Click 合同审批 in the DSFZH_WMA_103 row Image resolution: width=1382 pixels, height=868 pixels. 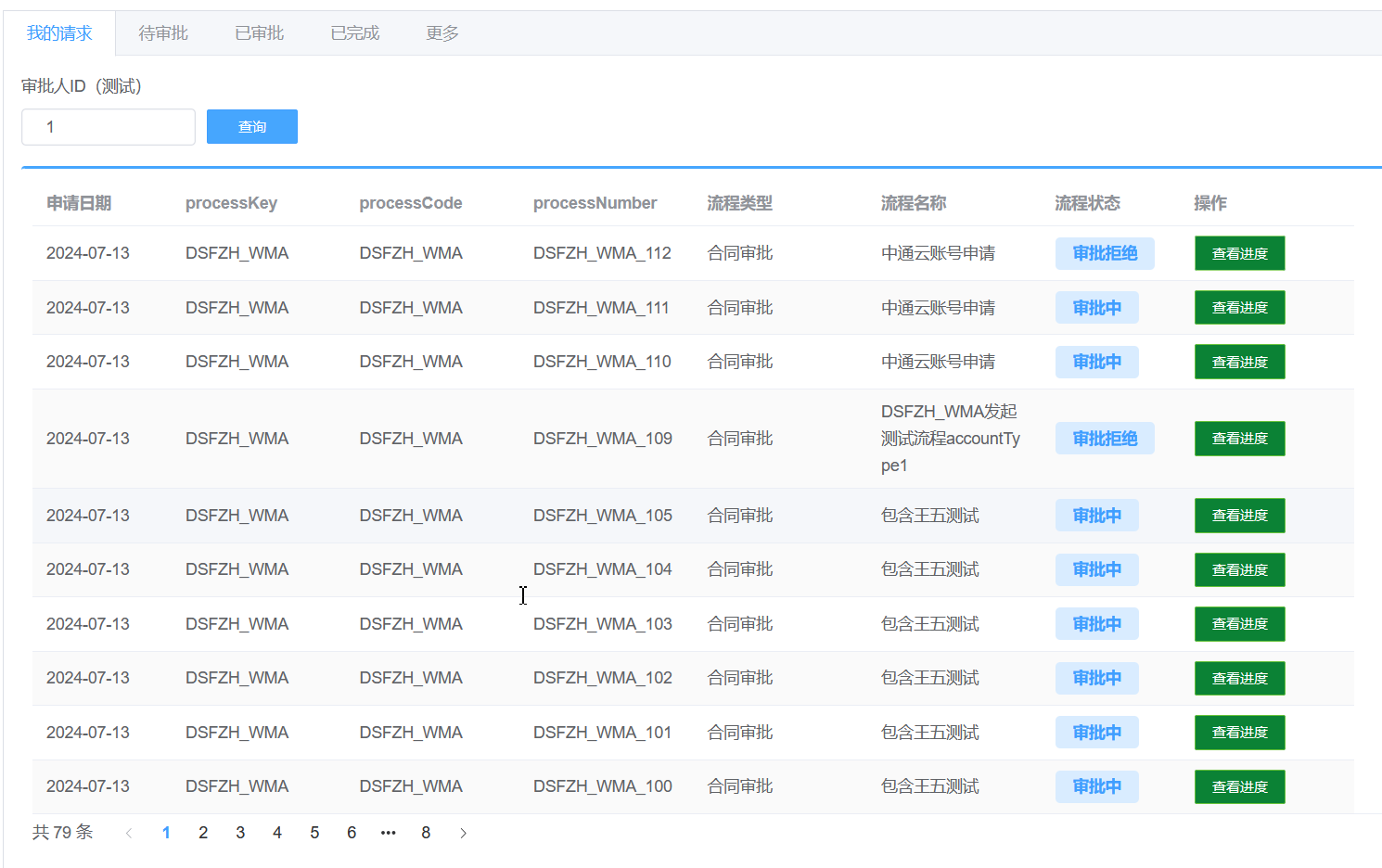[x=739, y=624]
